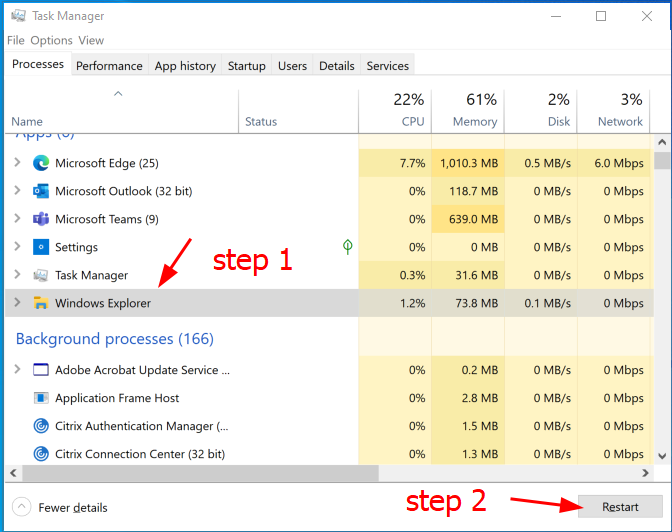Click the vertical scrollbar up arrow

[662, 142]
